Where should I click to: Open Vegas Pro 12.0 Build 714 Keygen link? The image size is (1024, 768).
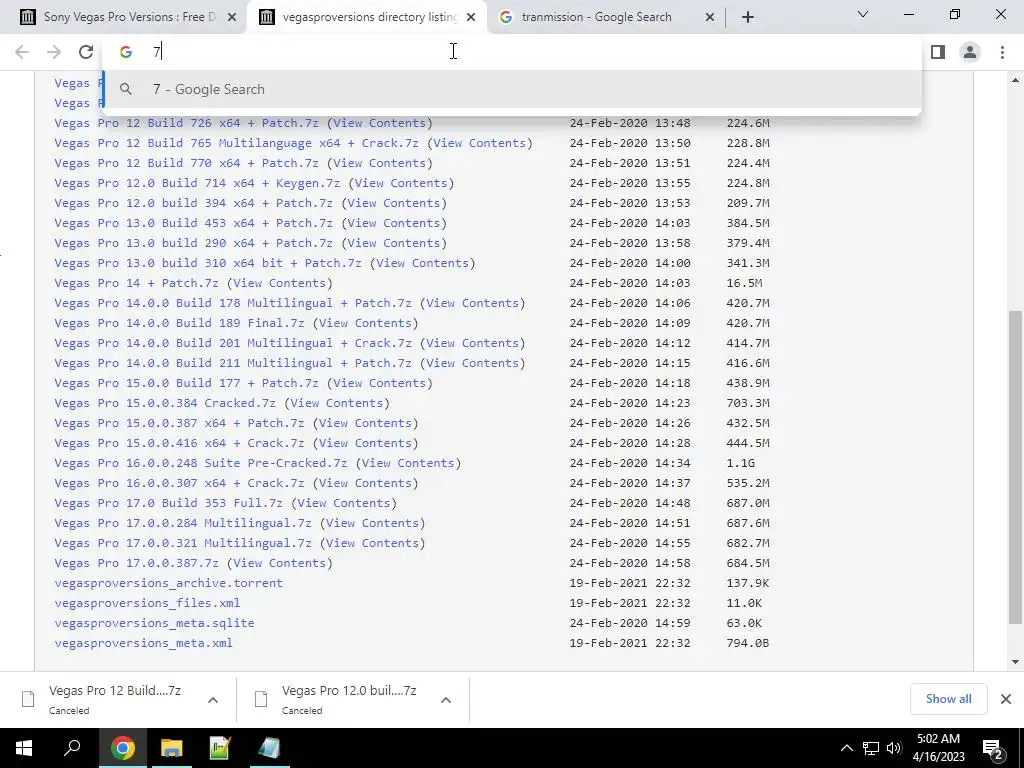point(197,183)
